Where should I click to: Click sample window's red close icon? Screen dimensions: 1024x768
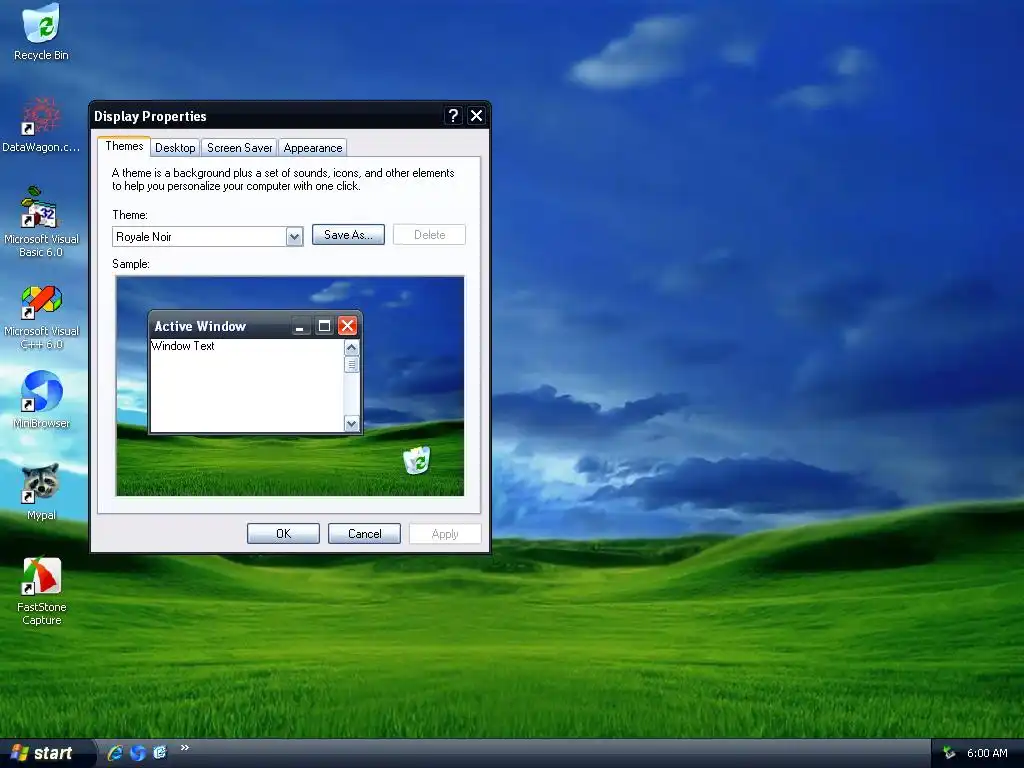coord(347,325)
